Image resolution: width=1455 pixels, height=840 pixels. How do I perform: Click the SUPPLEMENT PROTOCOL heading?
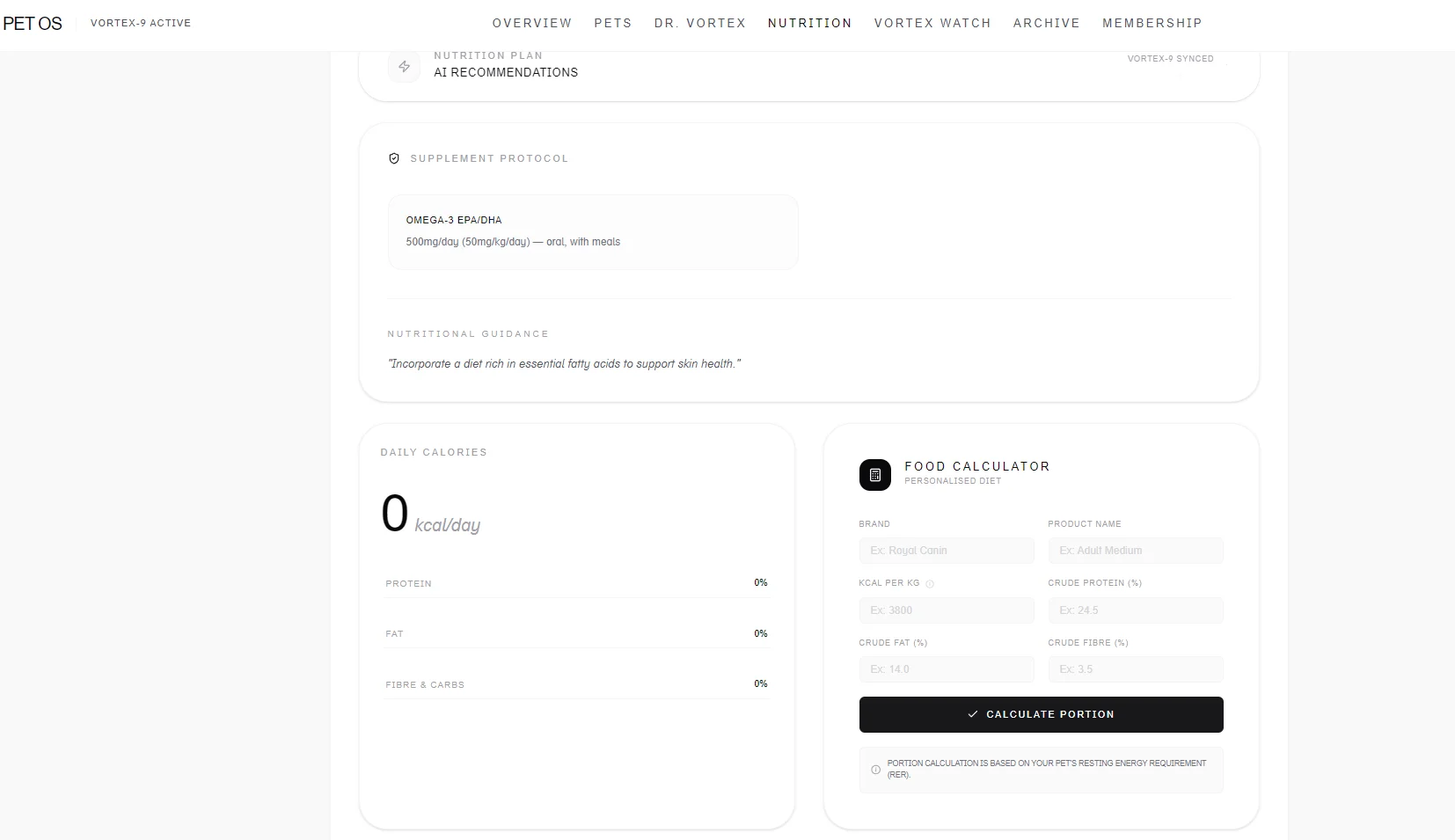tap(489, 158)
